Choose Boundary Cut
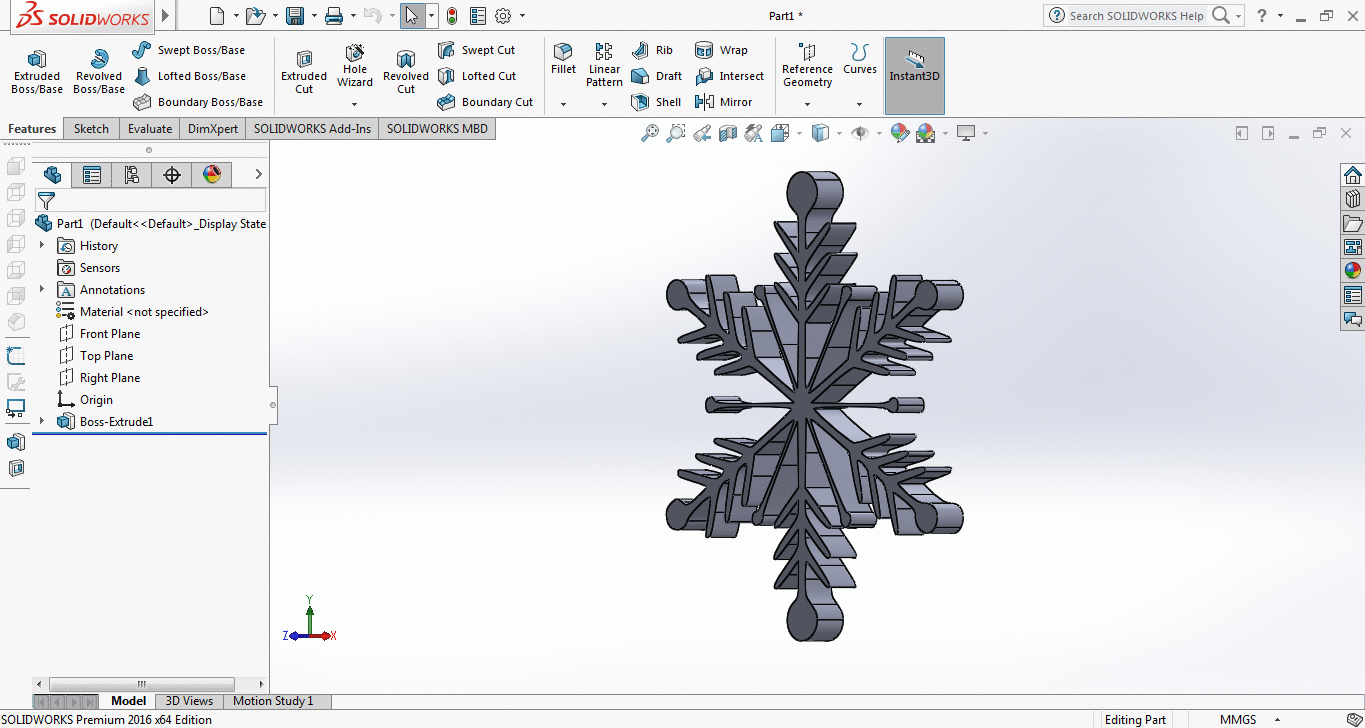The height and width of the screenshot is (728, 1365). [486, 102]
